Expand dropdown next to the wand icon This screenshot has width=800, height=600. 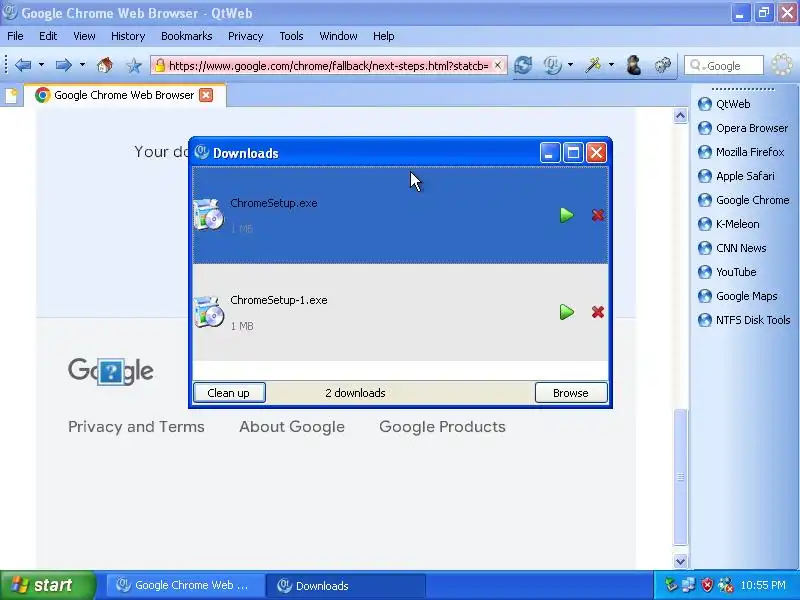[x=611, y=65]
